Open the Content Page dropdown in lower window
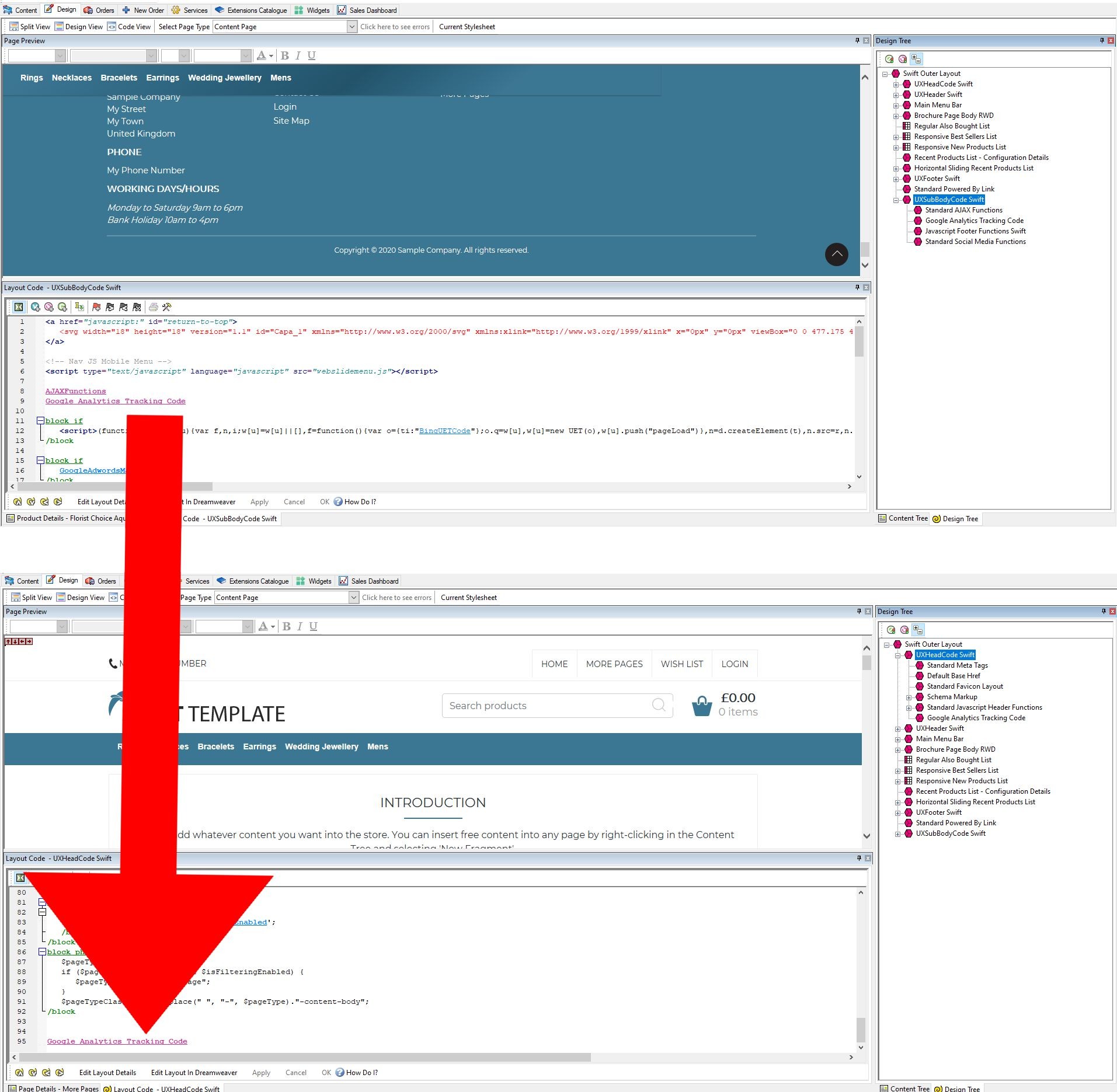The width and height of the screenshot is (1117, 1092). pyautogui.click(x=353, y=597)
